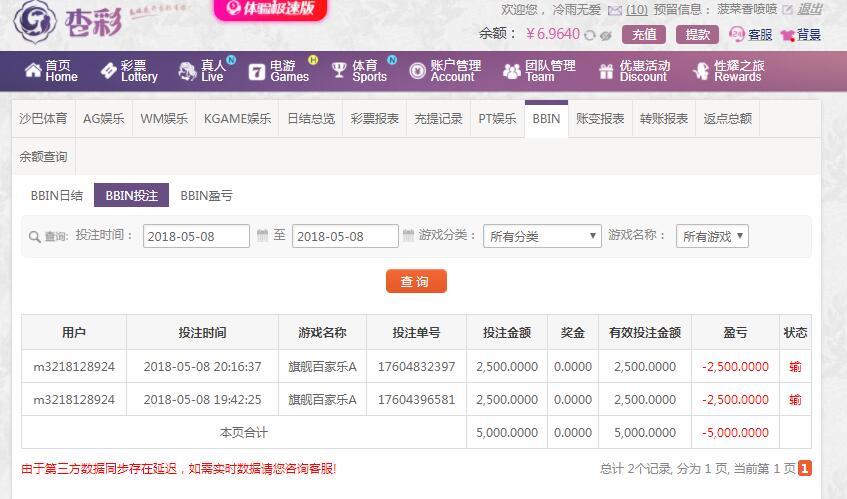847x499 pixels.
Task: Click the start date input field
Action: (196, 236)
